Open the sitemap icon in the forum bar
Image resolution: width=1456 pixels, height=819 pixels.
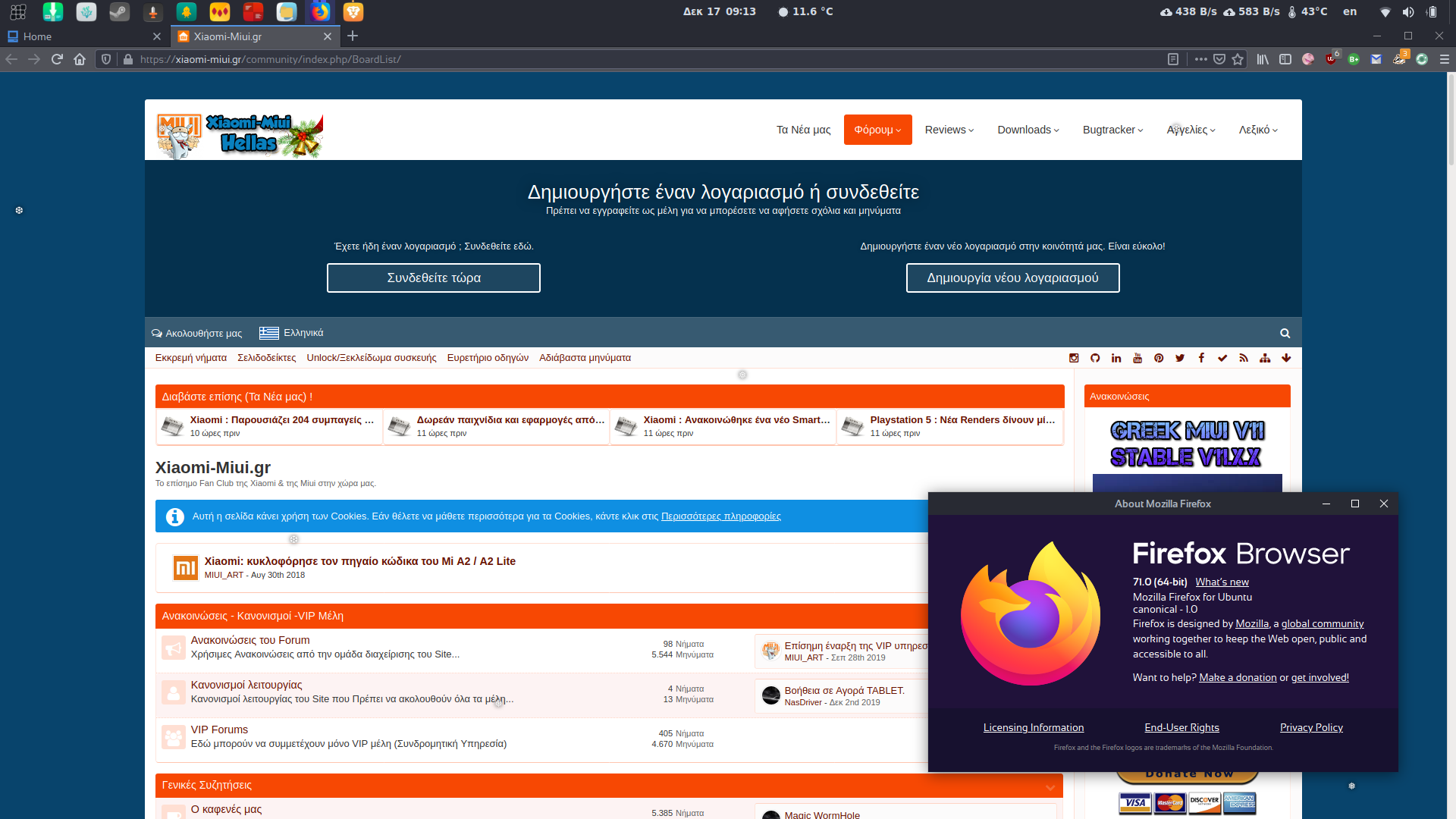click(x=1265, y=358)
